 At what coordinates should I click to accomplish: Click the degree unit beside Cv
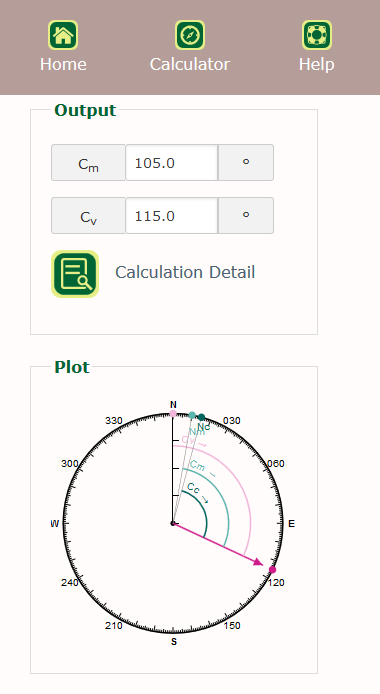pos(246,216)
